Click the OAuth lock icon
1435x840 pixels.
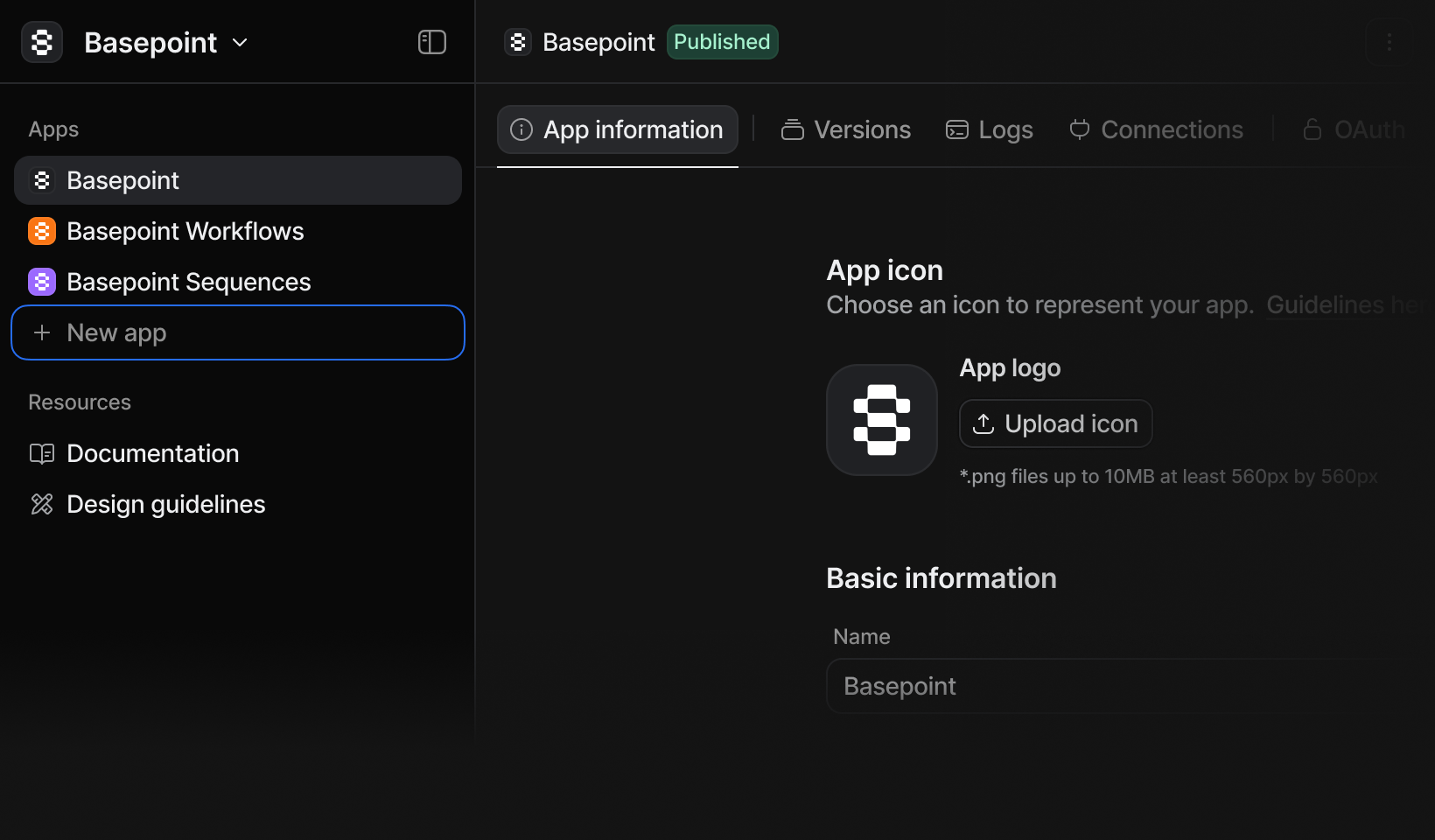pos(1312,129)
